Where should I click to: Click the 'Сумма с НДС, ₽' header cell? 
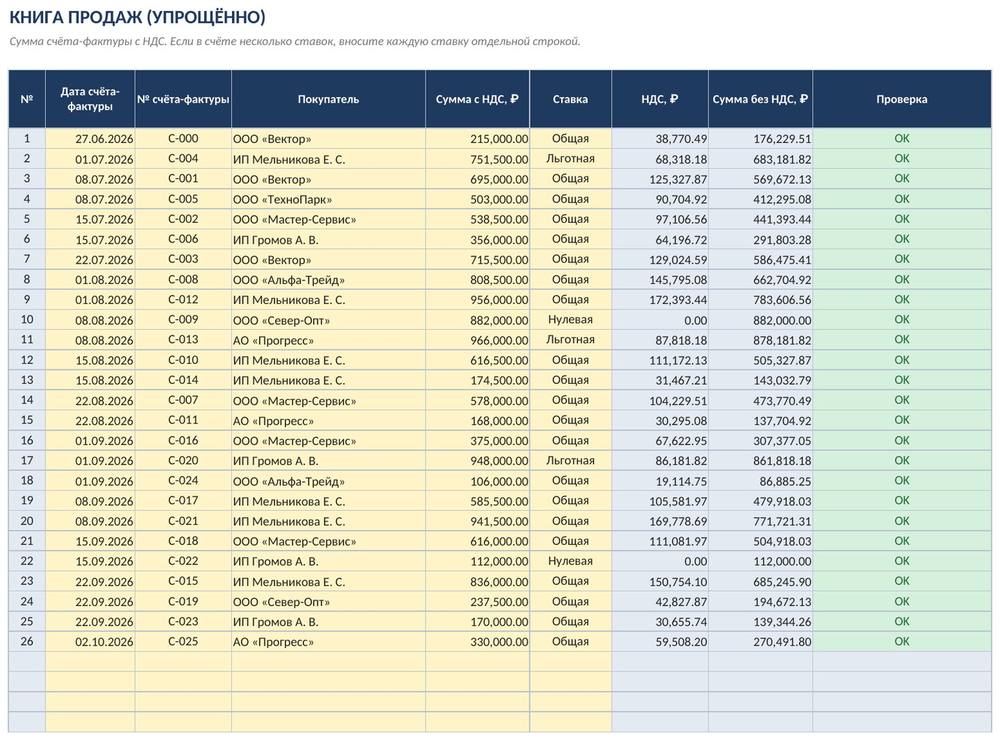(477, 99)
